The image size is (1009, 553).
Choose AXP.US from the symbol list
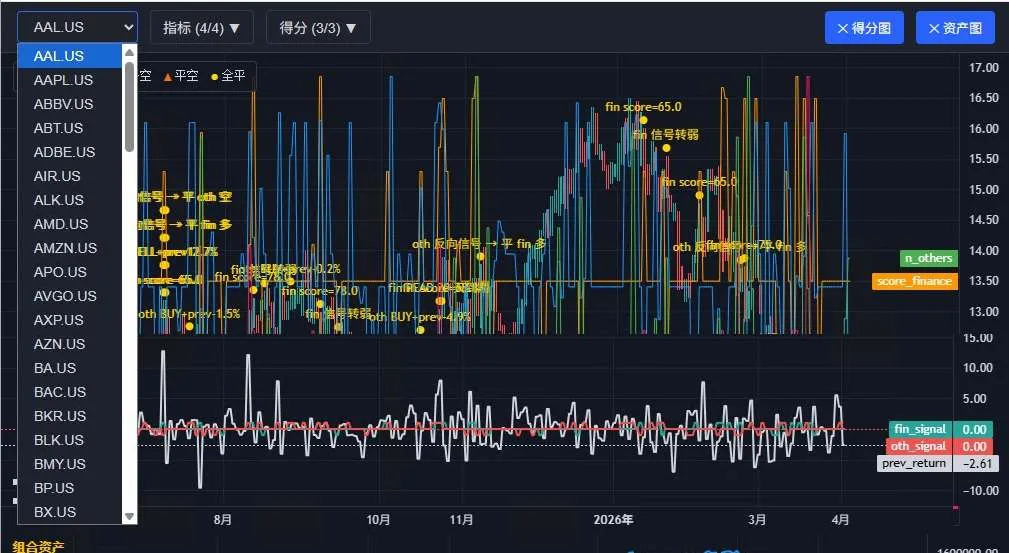click(69, 320)
